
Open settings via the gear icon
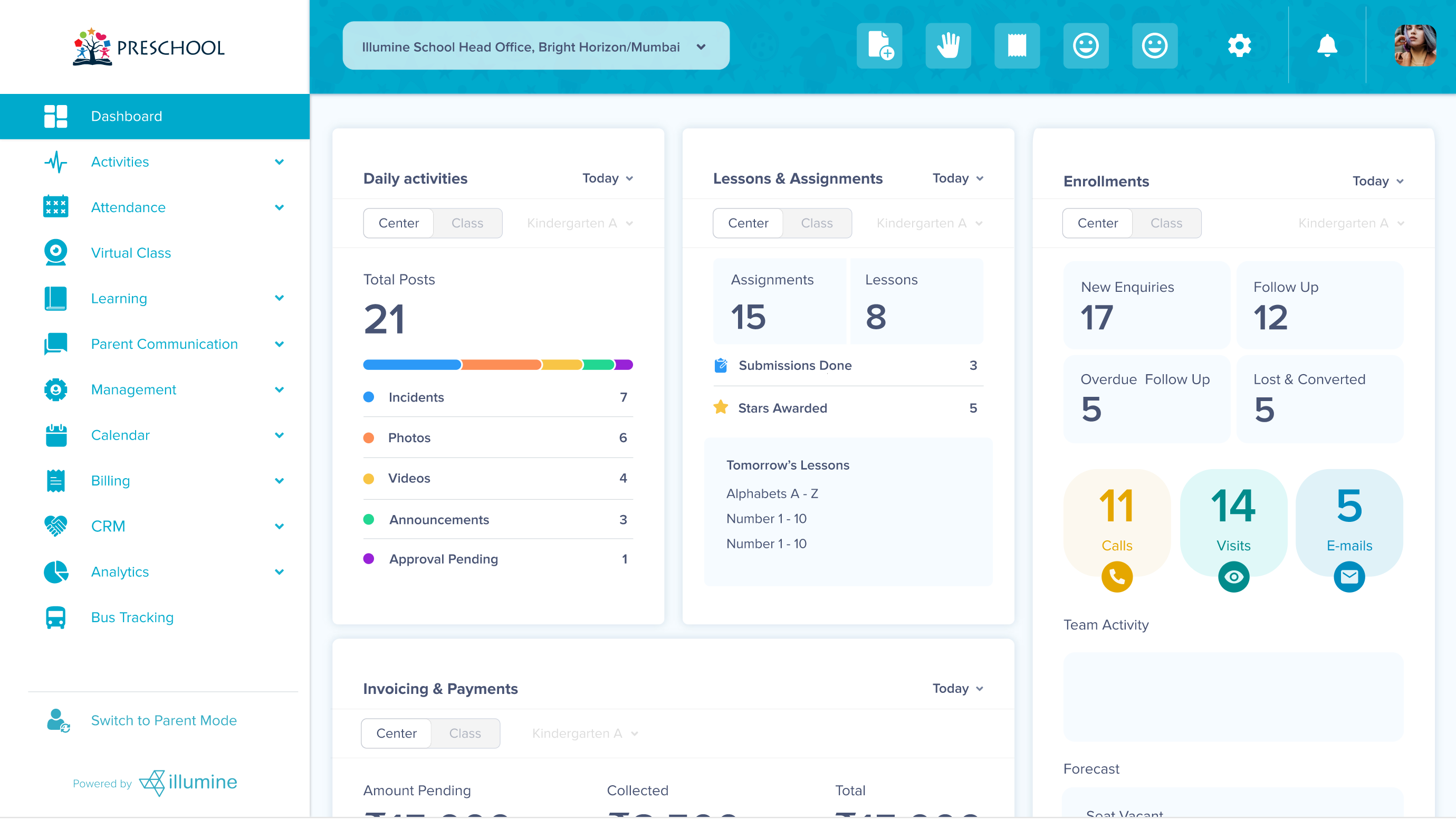[x=1239, y=46]
